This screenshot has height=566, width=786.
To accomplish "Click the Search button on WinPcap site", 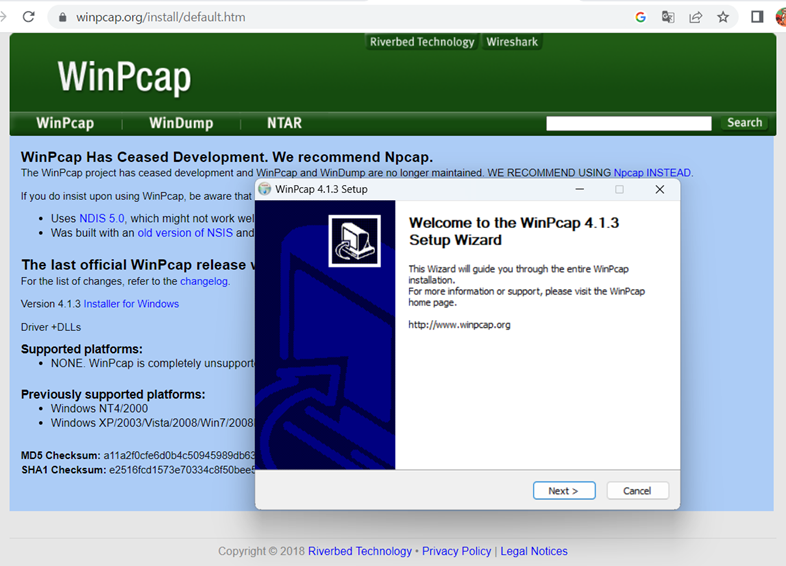I will pyautogui.click(x=744, y=123).
